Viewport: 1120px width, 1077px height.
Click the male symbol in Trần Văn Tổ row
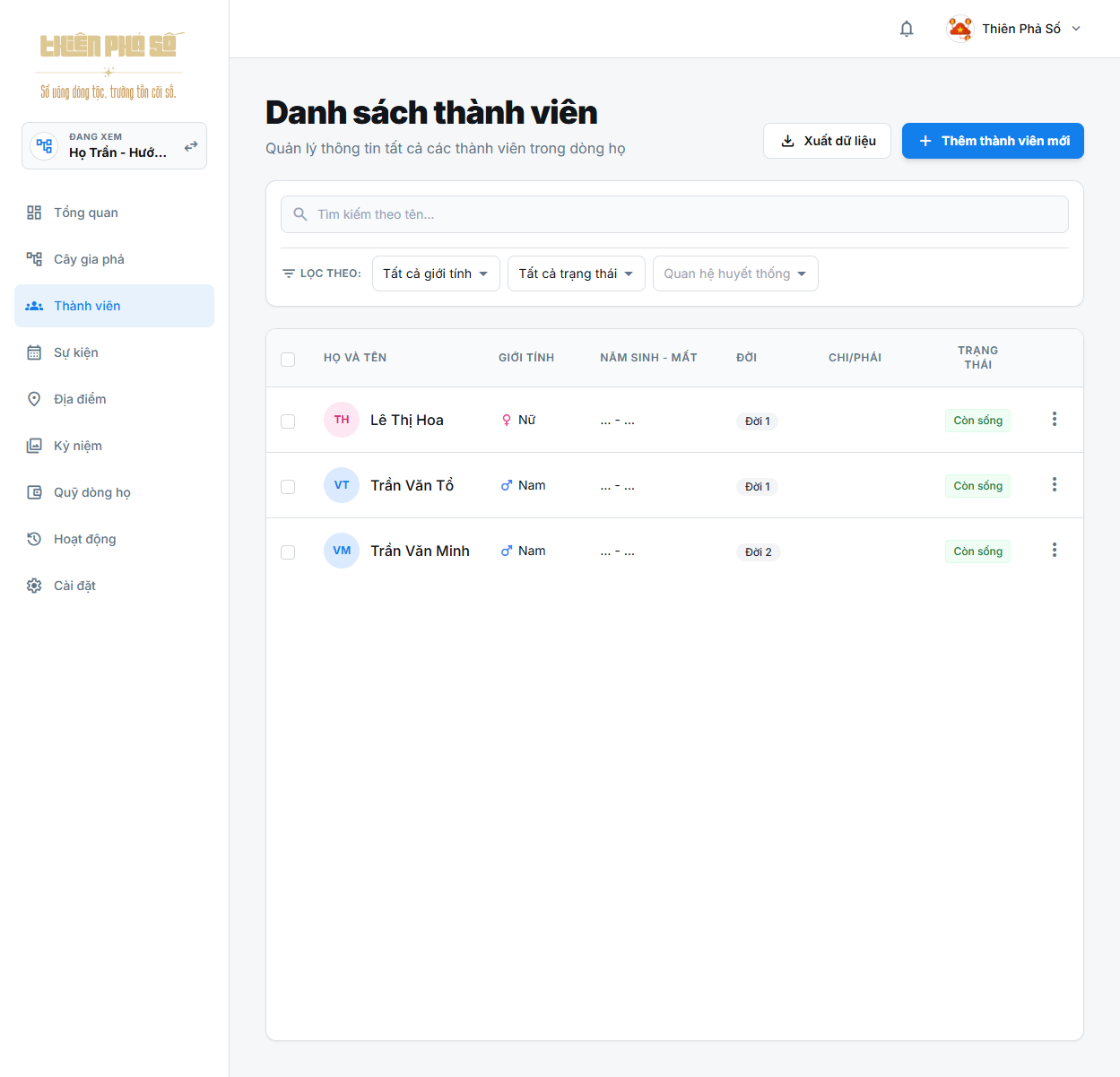[x=507, y=485]
